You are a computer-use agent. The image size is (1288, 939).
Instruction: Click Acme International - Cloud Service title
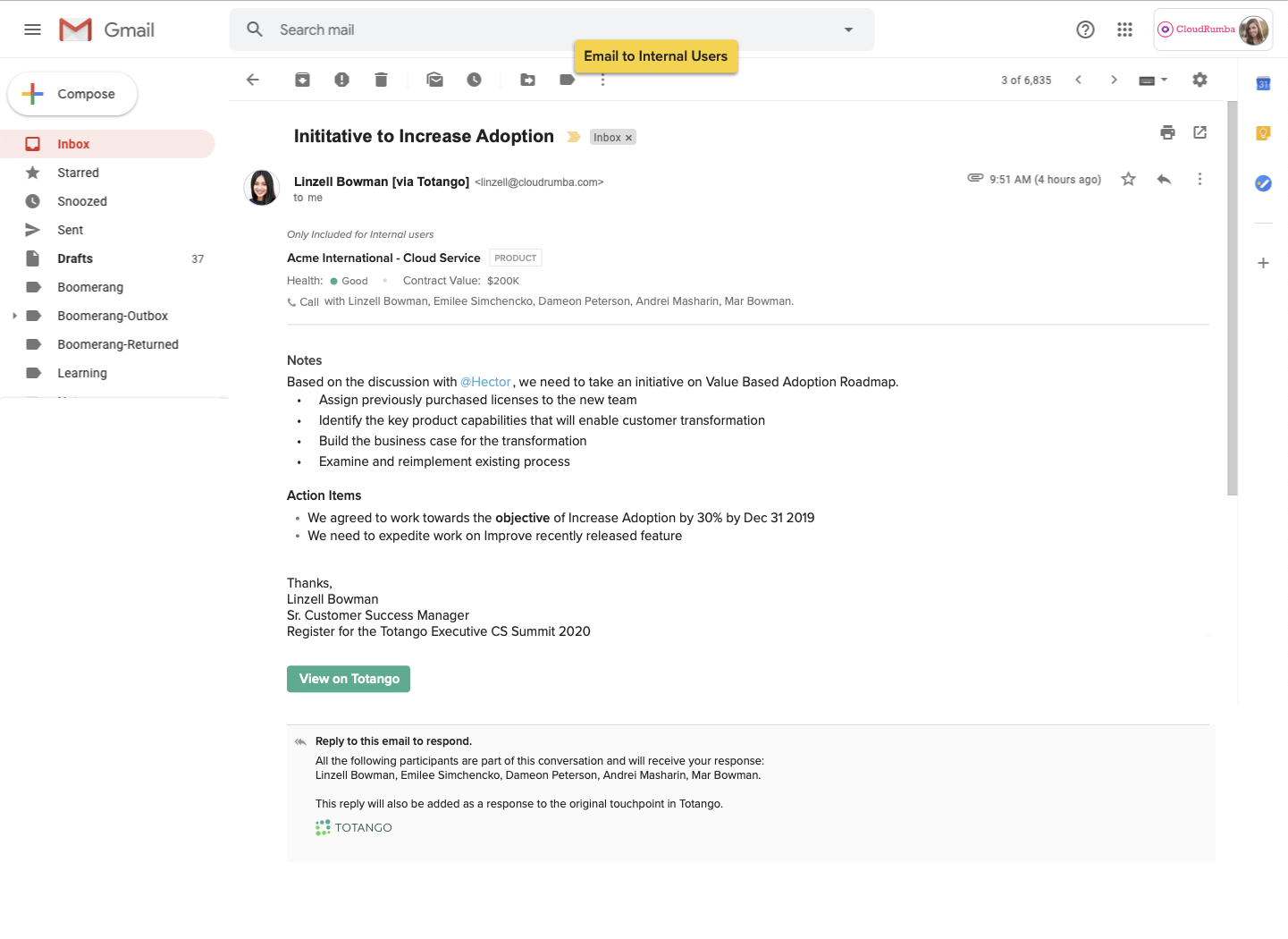[383, 258]
